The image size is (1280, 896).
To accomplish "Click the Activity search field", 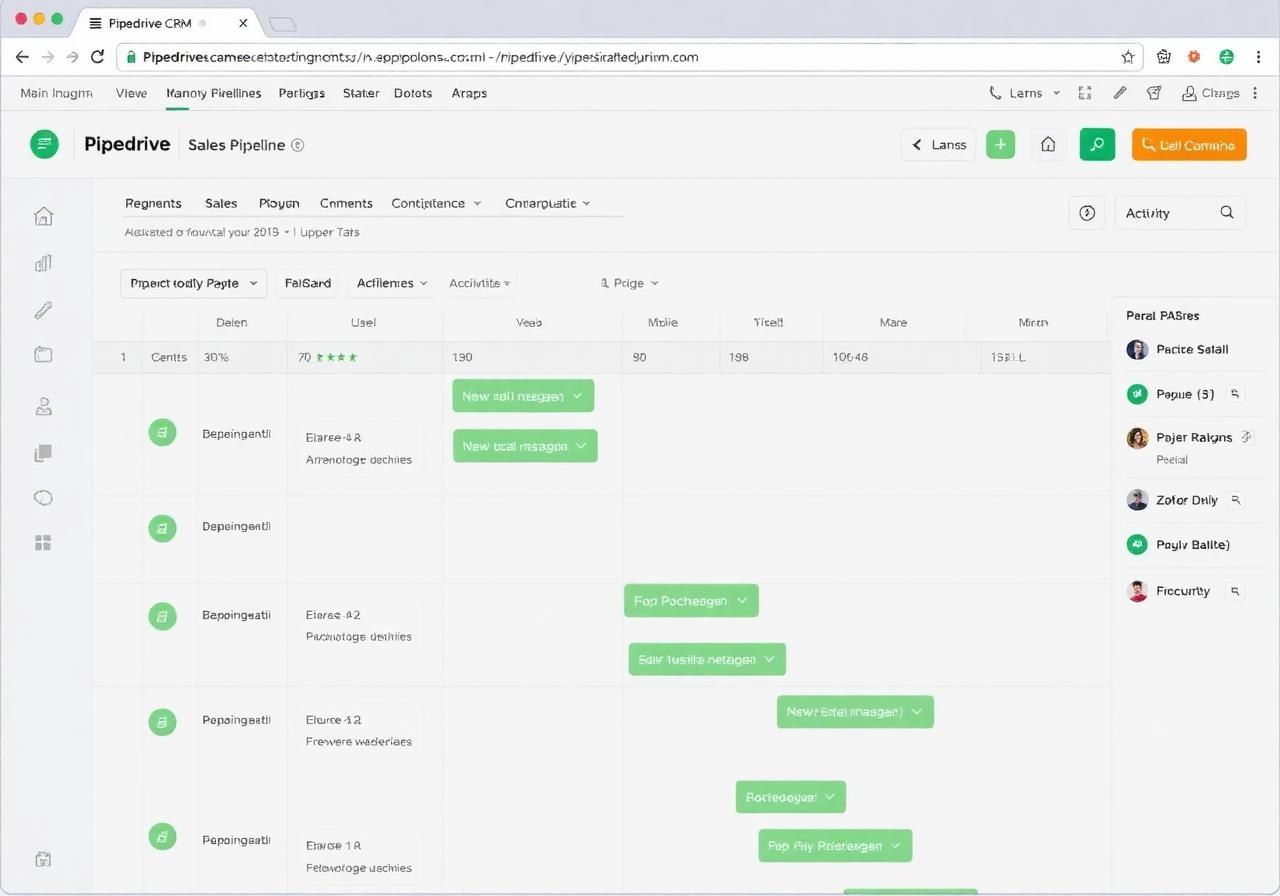I will coord(1180,213).
